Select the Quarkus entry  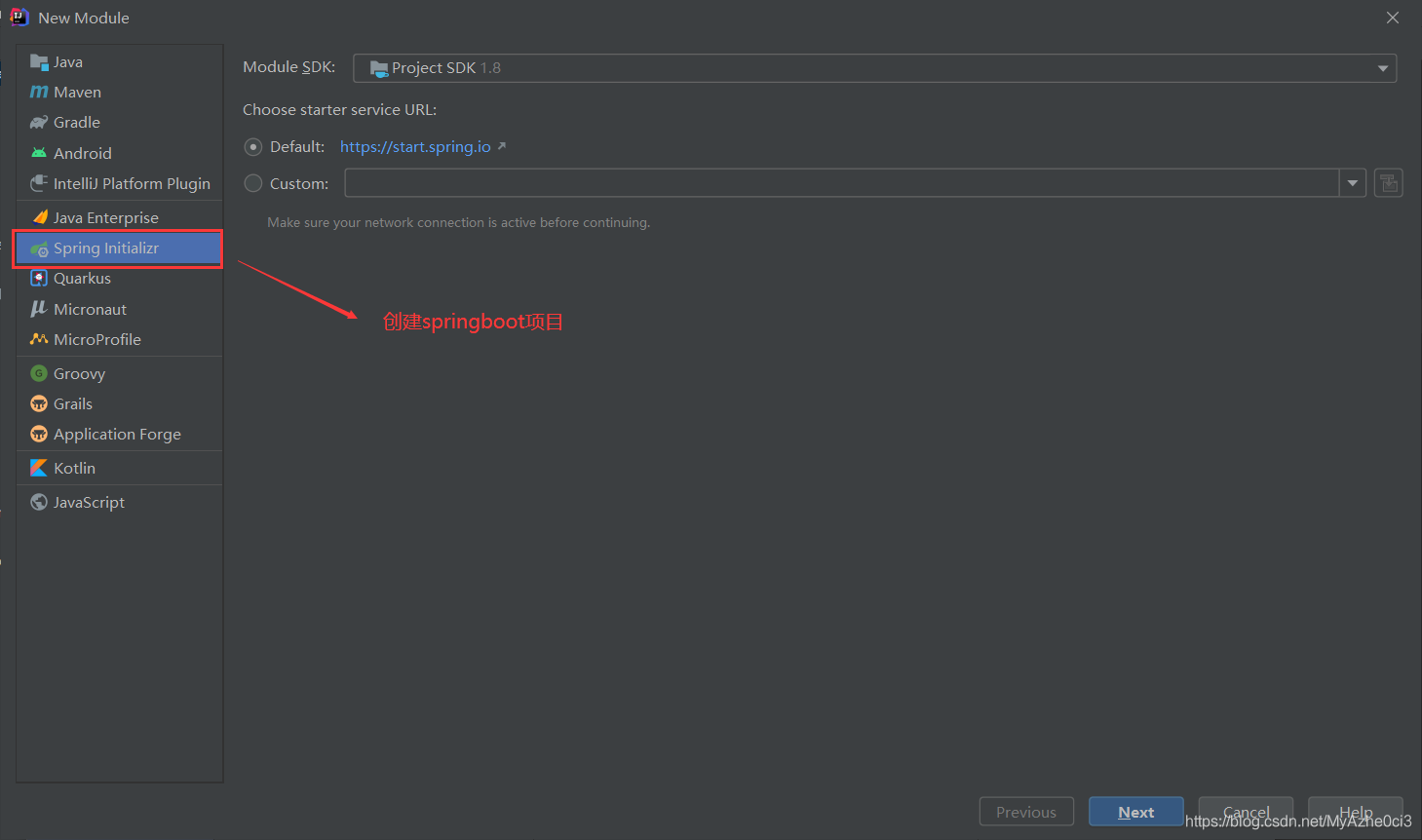click(x=119, y=279)
